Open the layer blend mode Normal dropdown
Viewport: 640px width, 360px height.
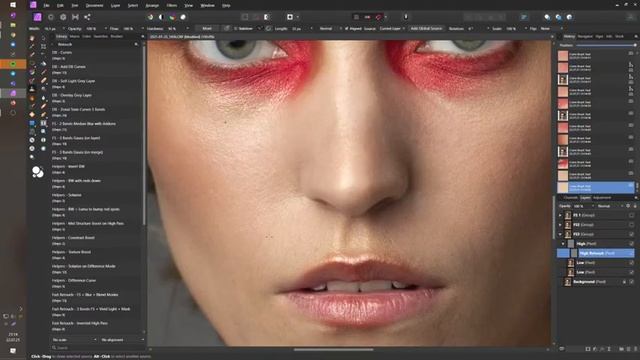[609, 206]
